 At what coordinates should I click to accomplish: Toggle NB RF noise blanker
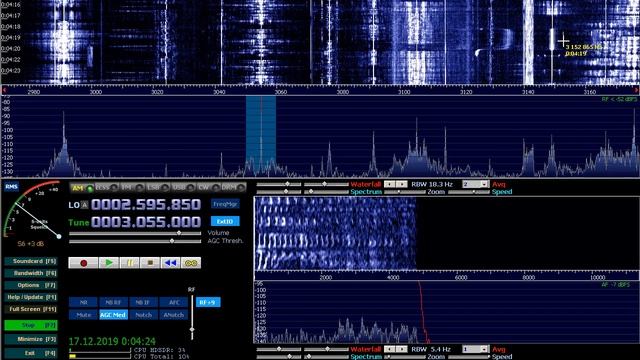pyautogui.click(x=113, y=302)
